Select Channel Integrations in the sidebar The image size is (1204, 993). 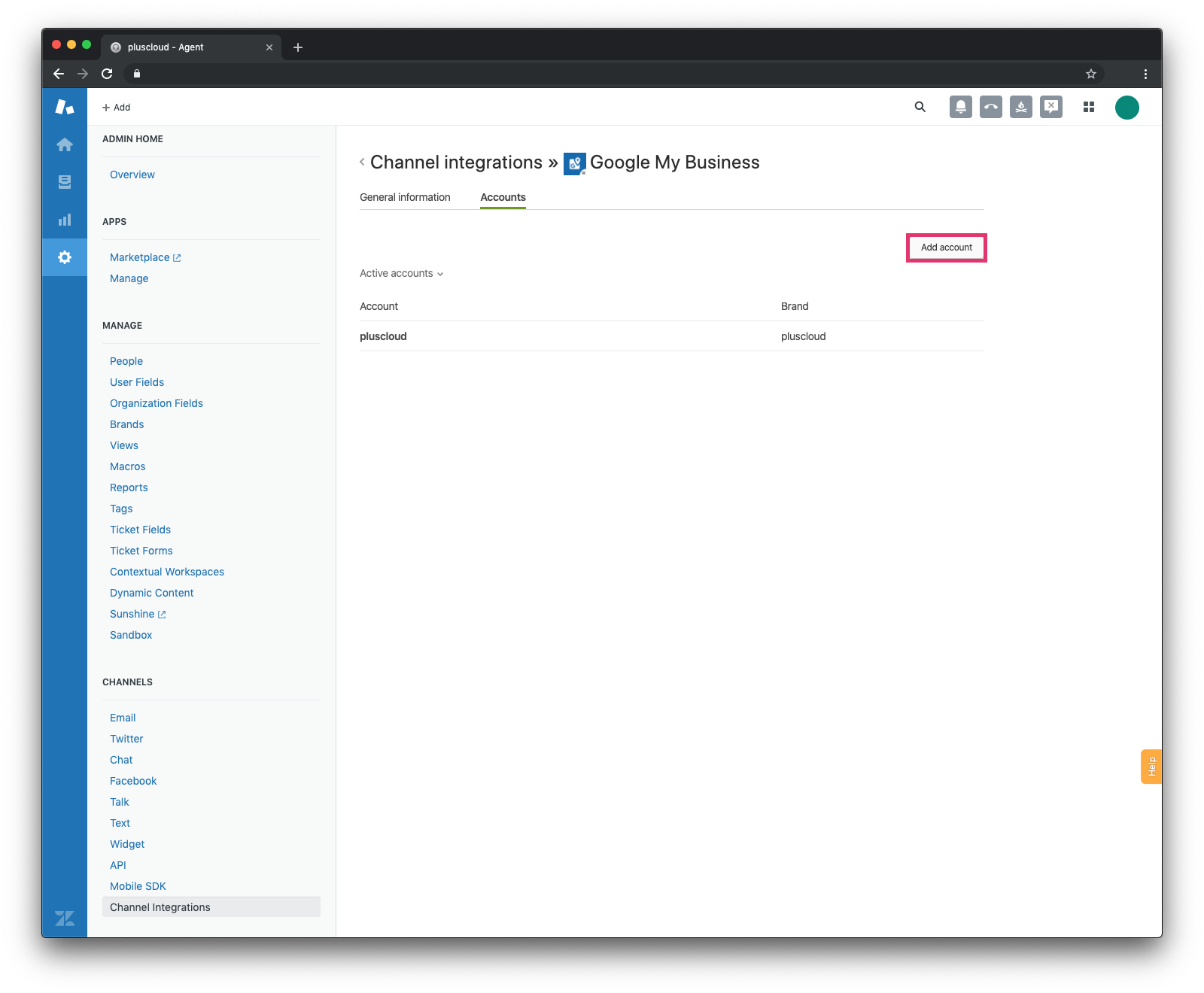coord(211,907)
